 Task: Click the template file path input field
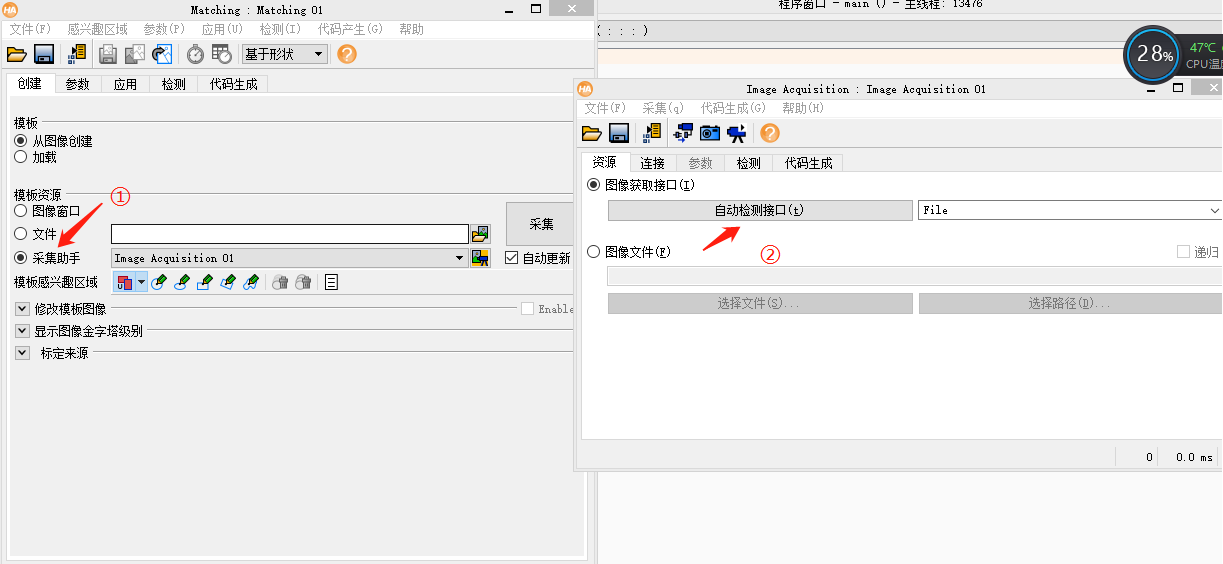(290, 234)
